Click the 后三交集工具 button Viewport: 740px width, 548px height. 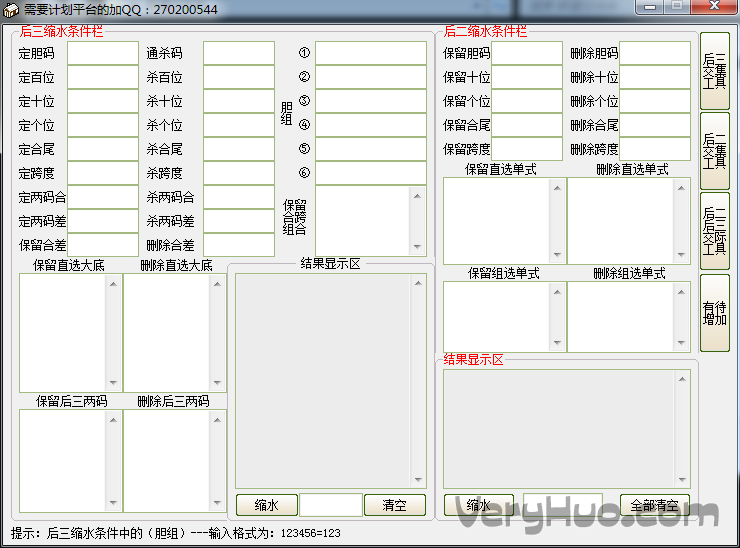[x=714, y=70]
